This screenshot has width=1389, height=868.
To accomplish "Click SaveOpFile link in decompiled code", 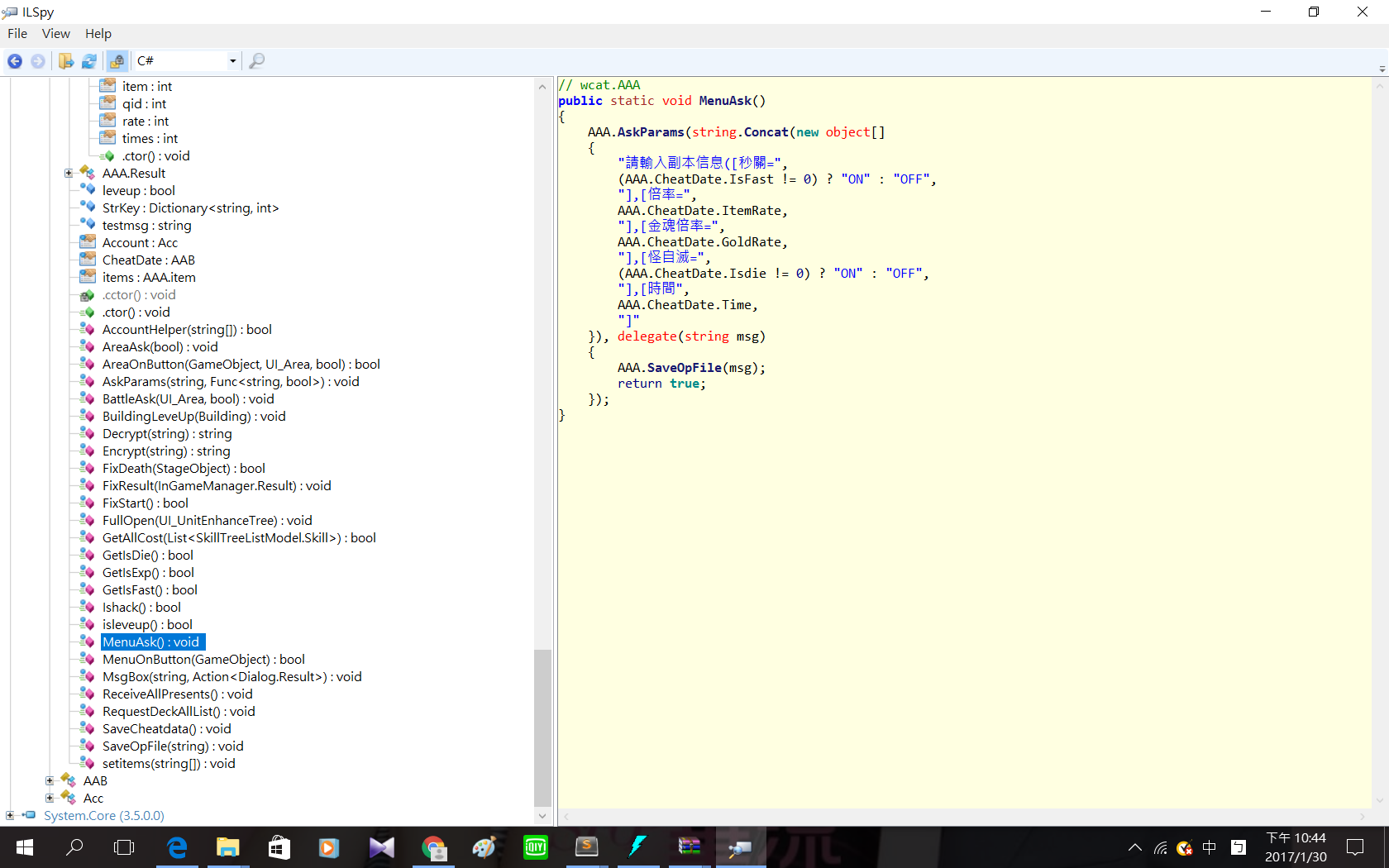I will click(685, 368).
